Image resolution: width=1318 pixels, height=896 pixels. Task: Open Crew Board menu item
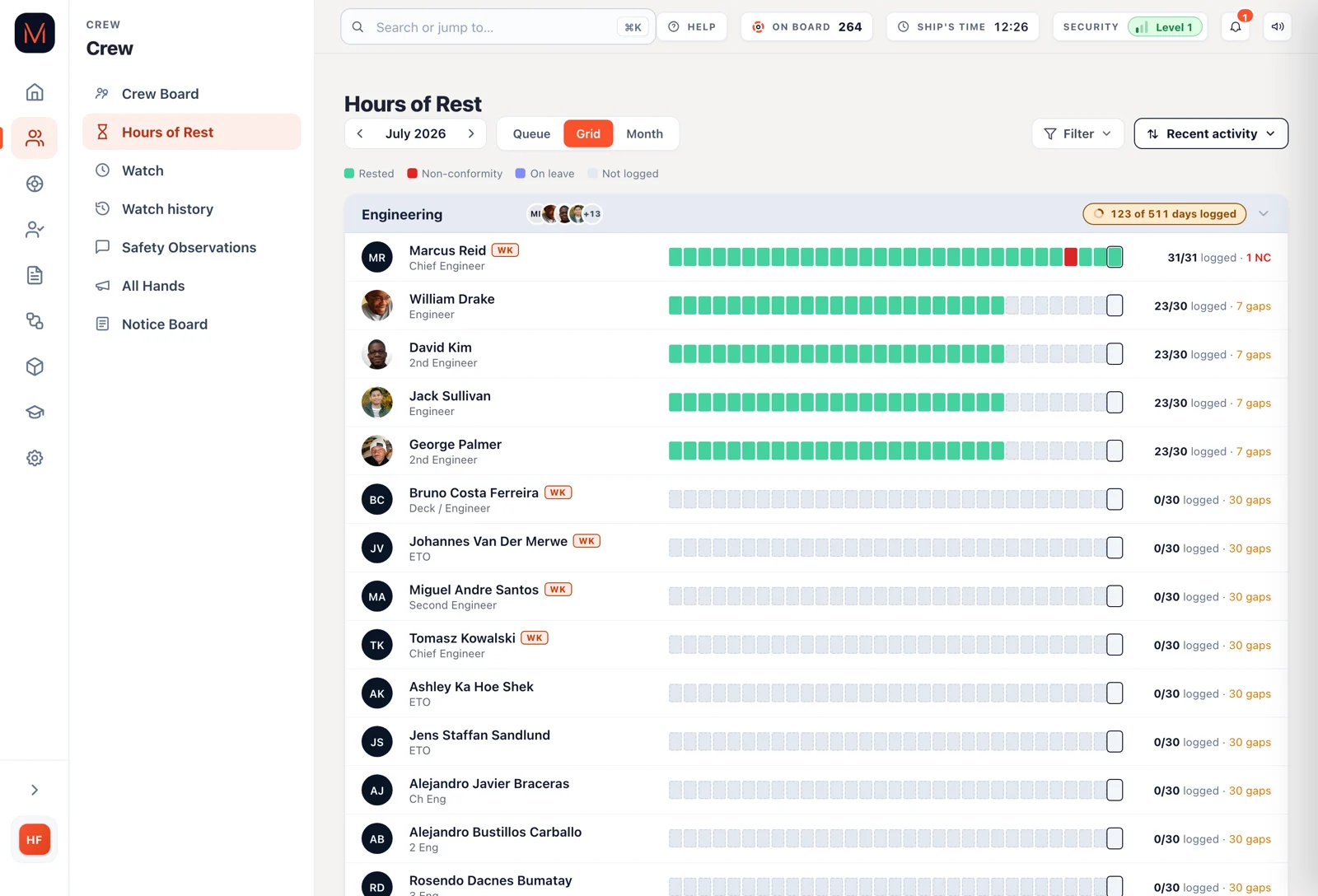(x=192, y=94)
